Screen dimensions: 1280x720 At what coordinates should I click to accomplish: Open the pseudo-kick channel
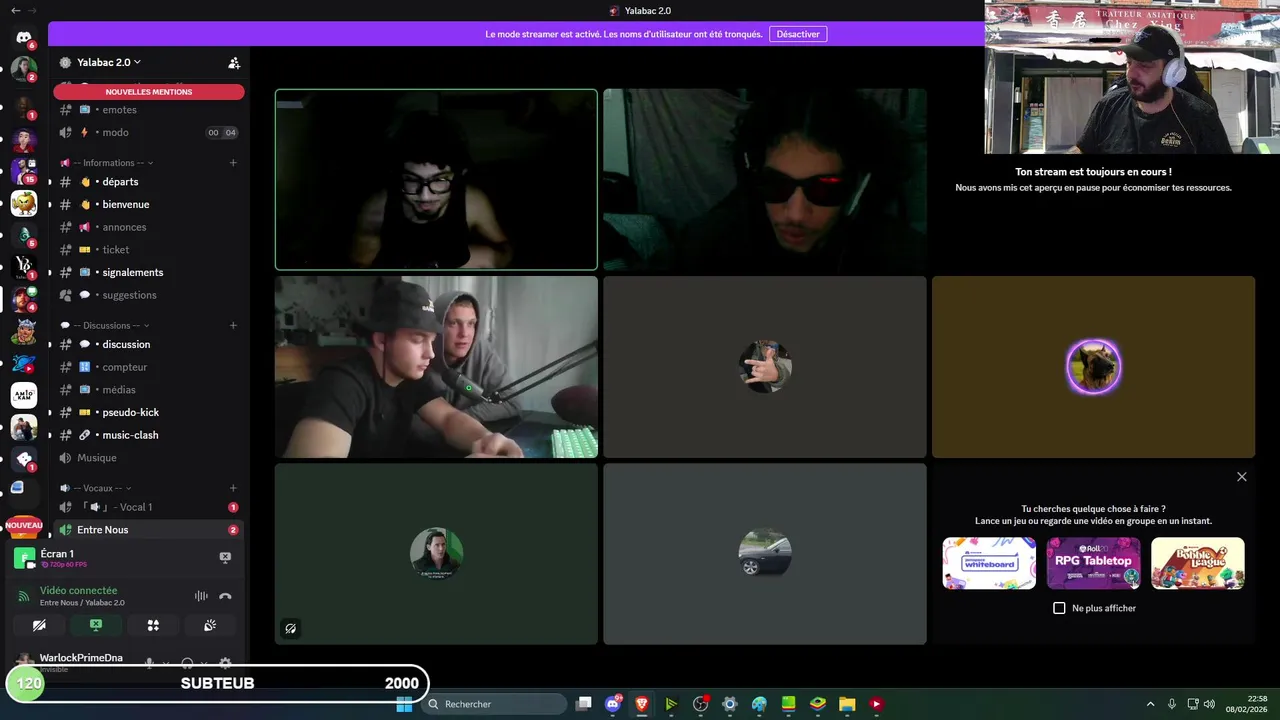pos(149,412)
